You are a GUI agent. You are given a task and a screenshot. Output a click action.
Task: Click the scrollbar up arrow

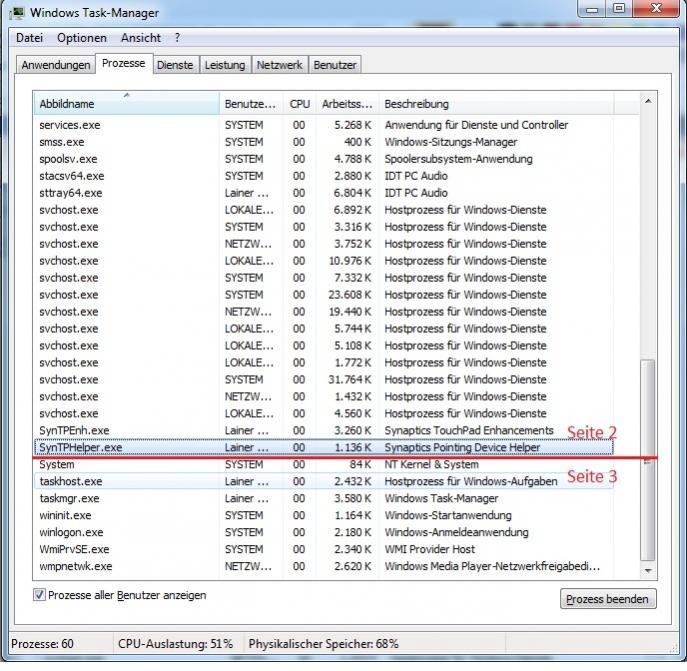pos(648,101)
